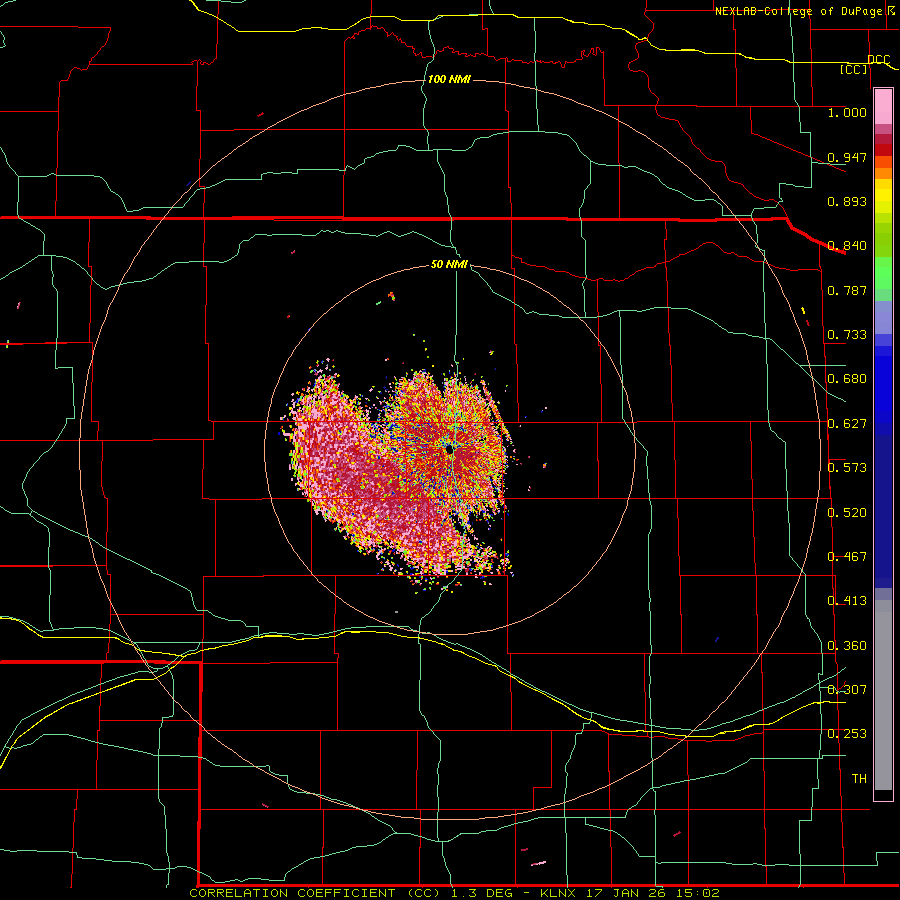The height and width of the screenshot is (900, 900).
Task: Click the CORRELATION COEFFICIENT (CC) caption text
Action: (x=316, y=893)
